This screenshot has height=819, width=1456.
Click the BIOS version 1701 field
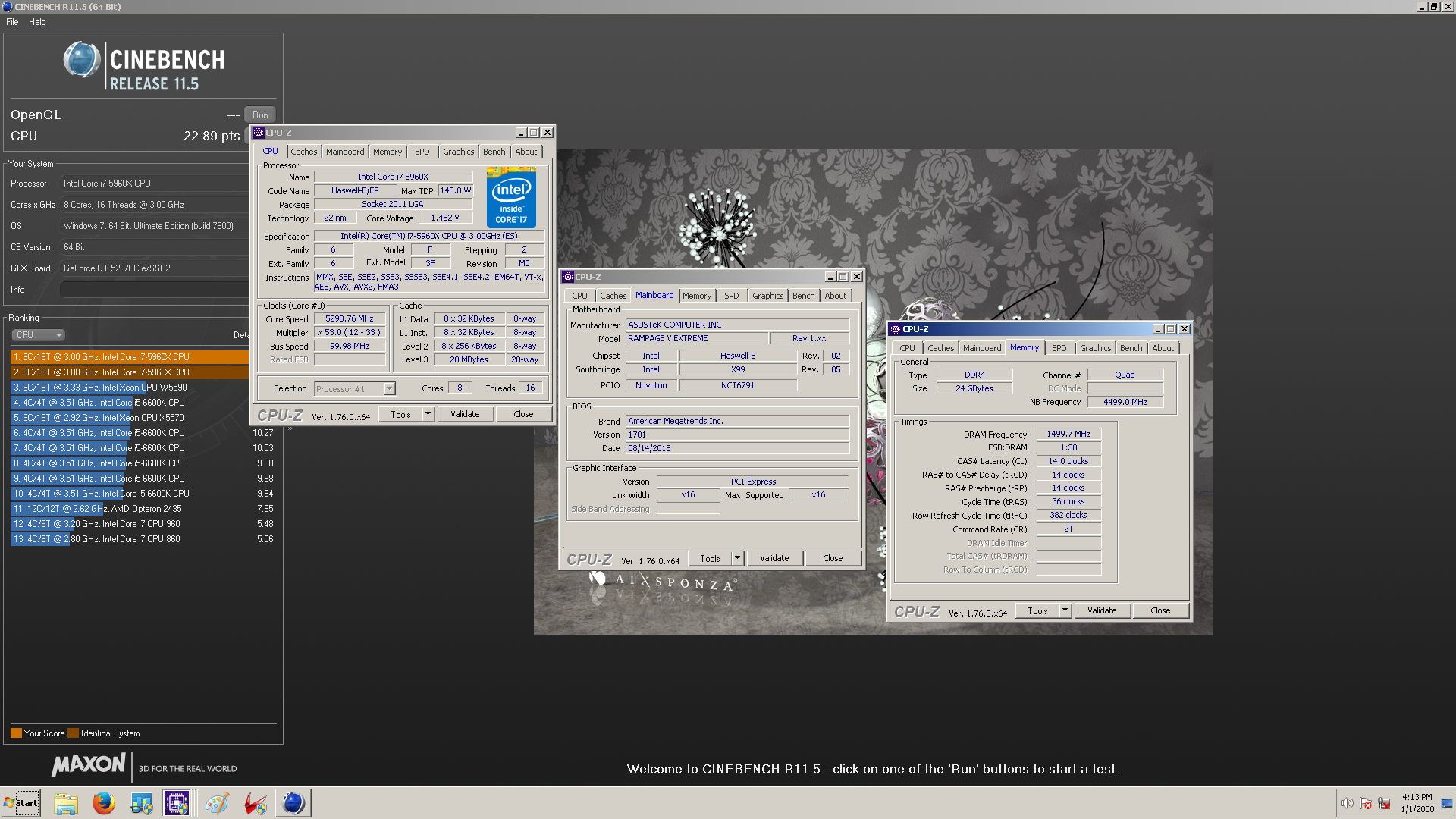(737, 435)
